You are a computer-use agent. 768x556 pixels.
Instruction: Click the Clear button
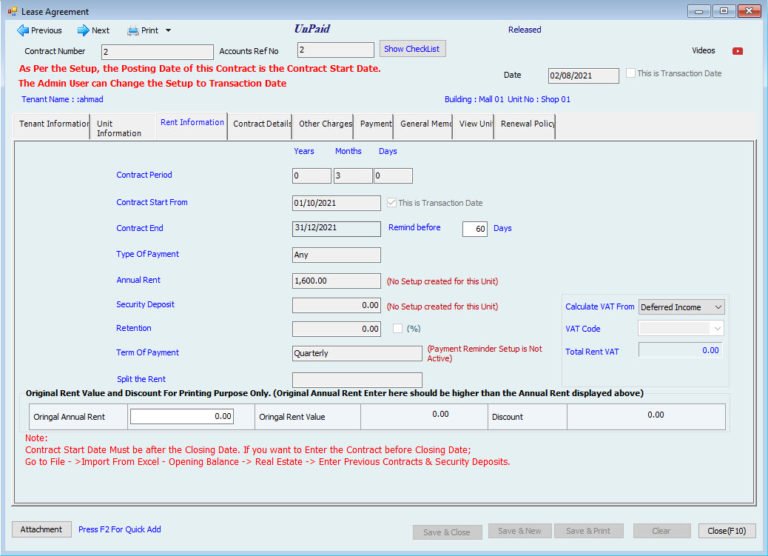click(661, 531)
